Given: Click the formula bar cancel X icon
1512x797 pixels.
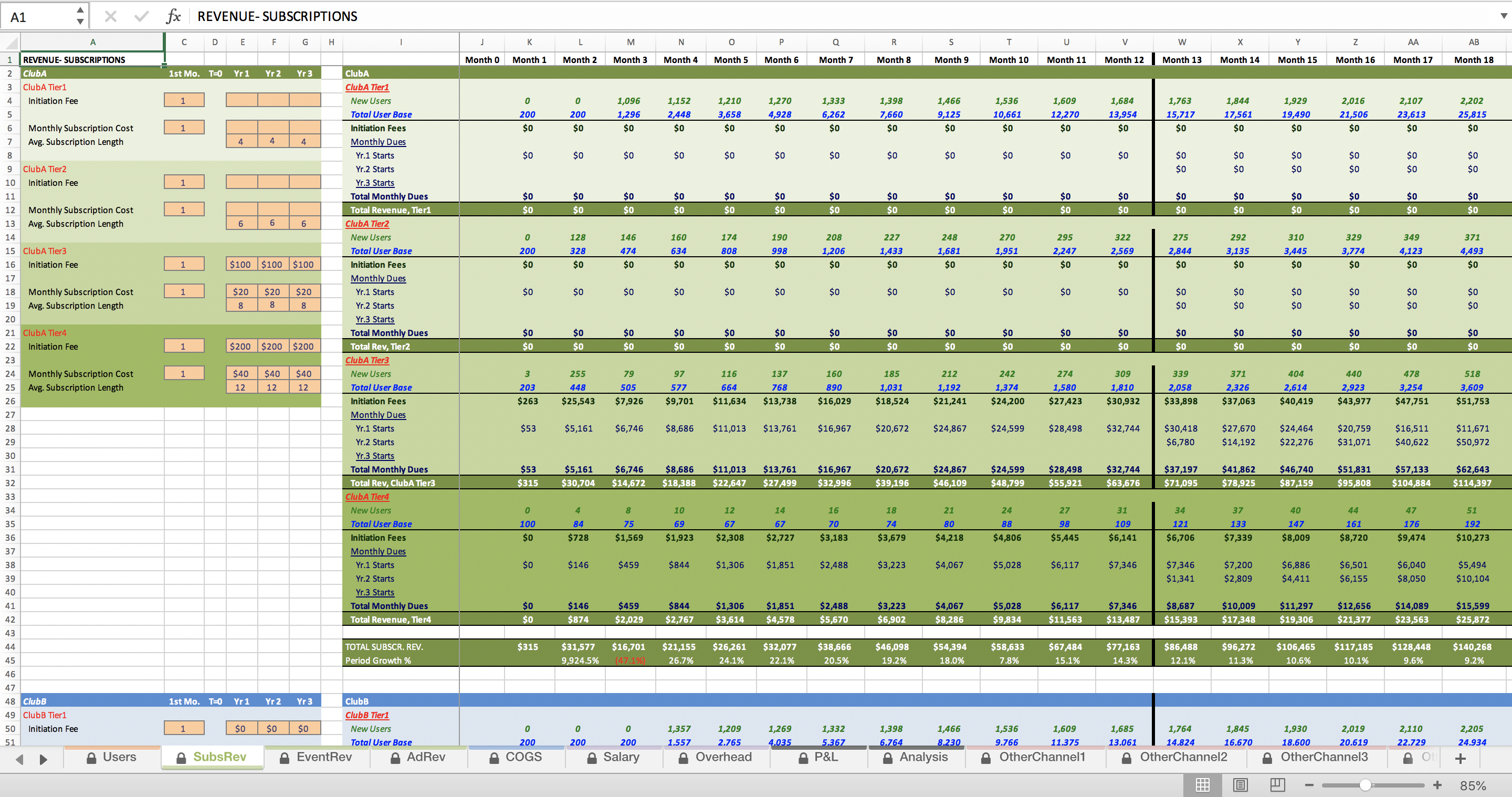Looking at the screenshot, I should (x=110, y=16).
